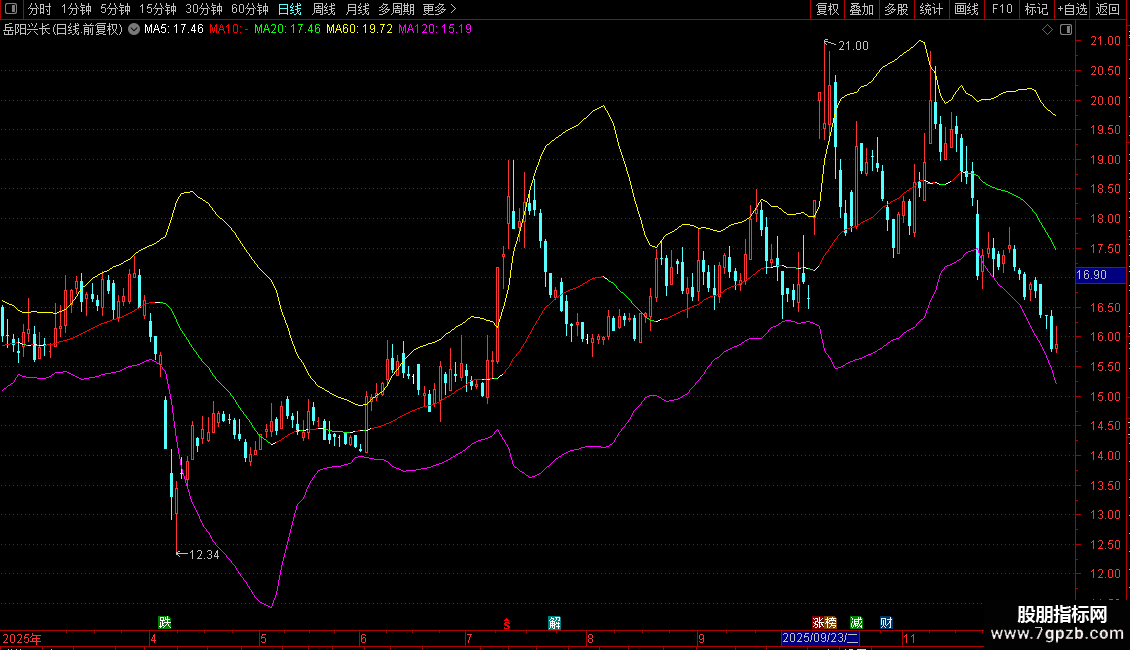The image size is (1130, 650).
Task: Click month 8 on the time axis
Action: [590, 639]
